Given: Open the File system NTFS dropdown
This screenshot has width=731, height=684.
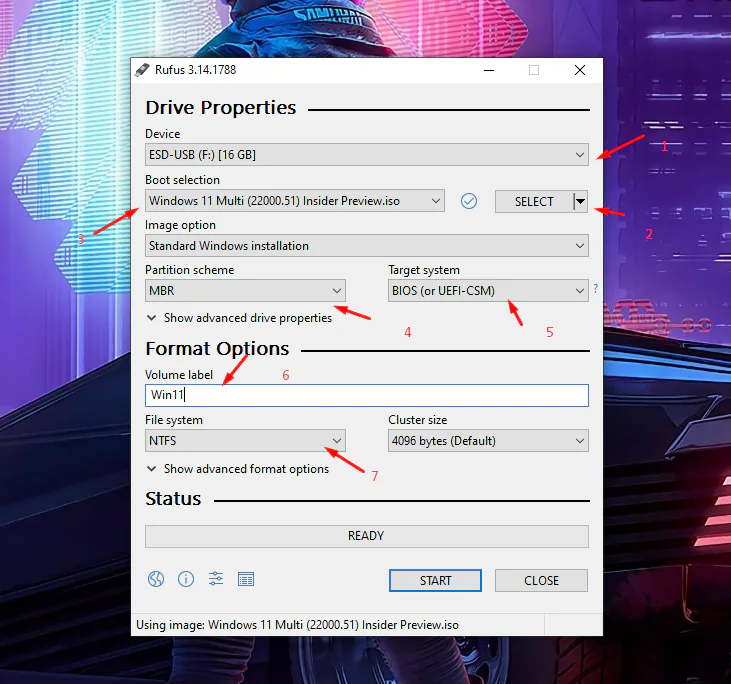Looking at the screenshot, I should coord(245,441).
